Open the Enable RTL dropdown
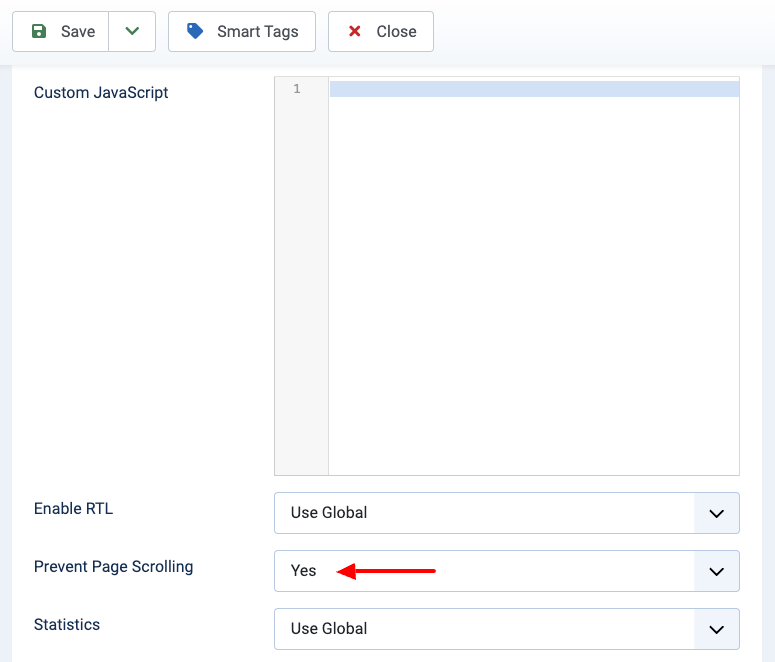 point(507,513)
